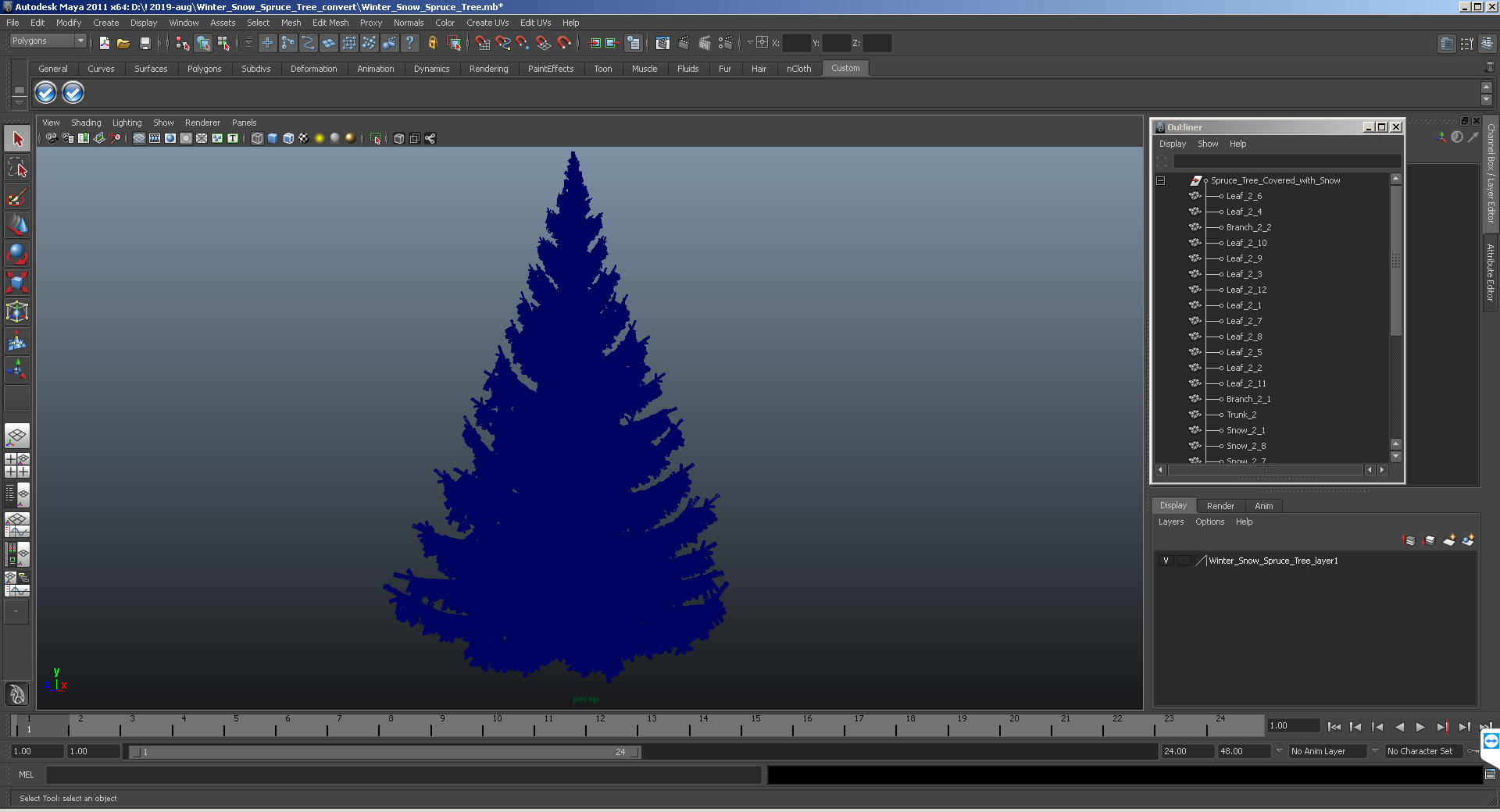Toggle viewport textured checker sphere
This screenshot has height=812, width=1500.
coord(304,138)
